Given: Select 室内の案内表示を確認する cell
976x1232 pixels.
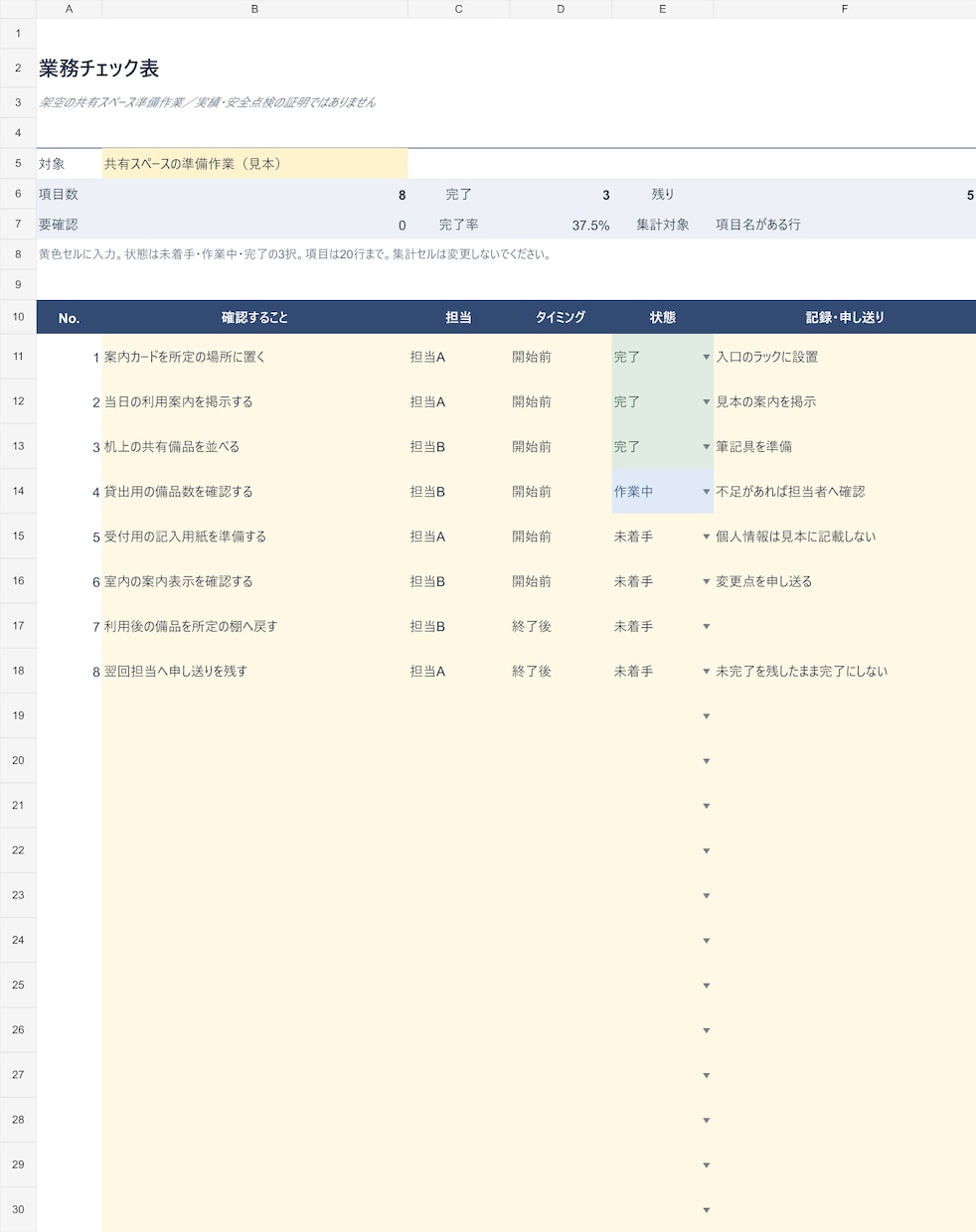Looking at the screenshot, I should (x=254, y=581).
